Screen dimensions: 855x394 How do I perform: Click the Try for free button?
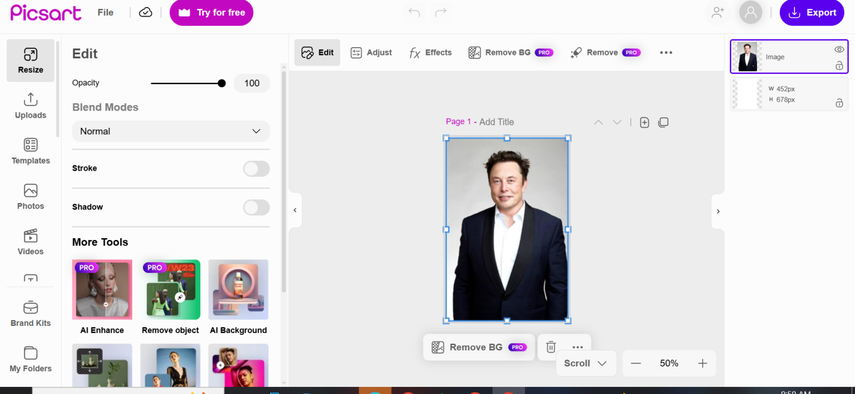click(212, 13)
